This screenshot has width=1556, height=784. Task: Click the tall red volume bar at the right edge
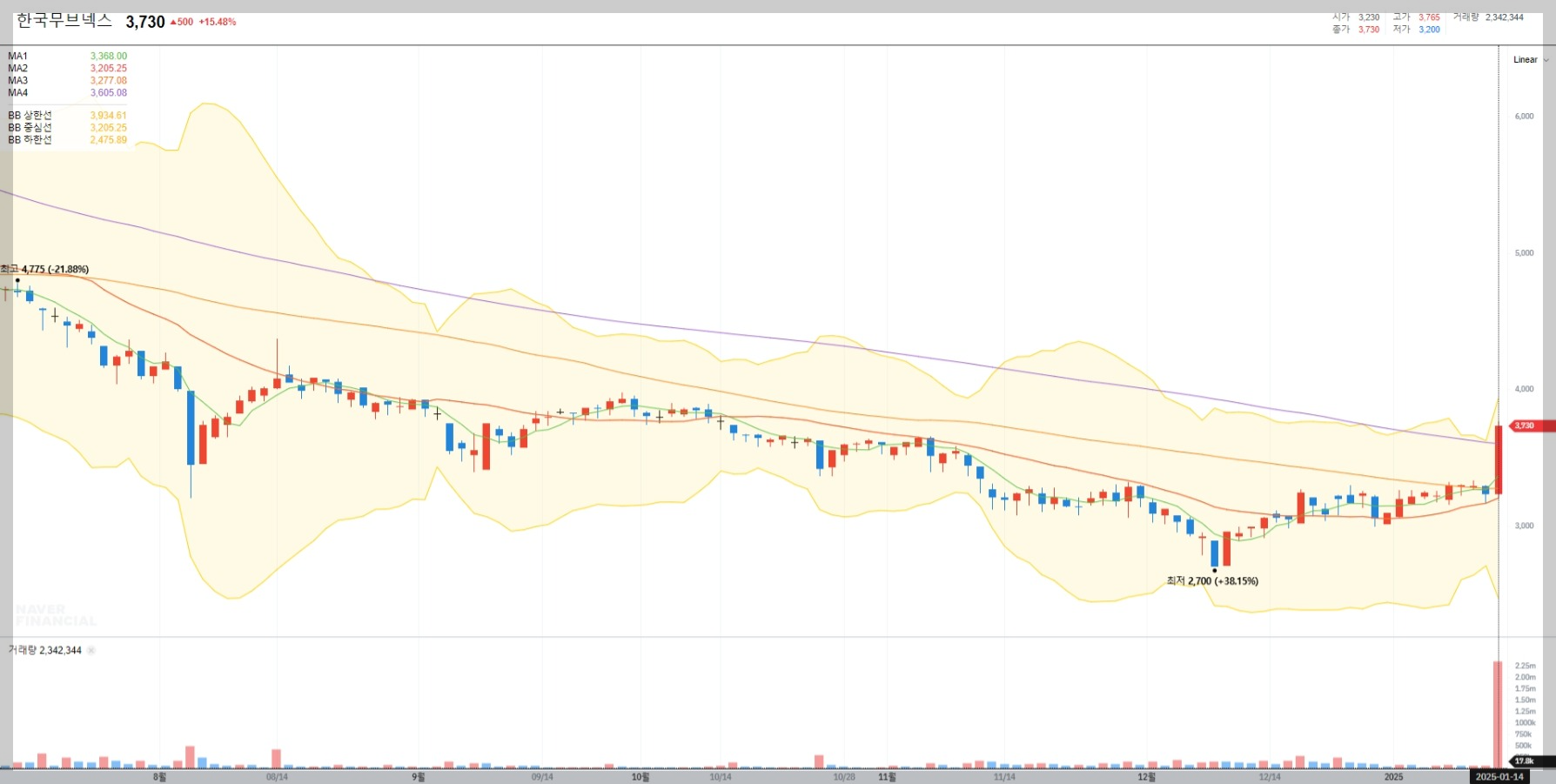[x=1498, y=714]
